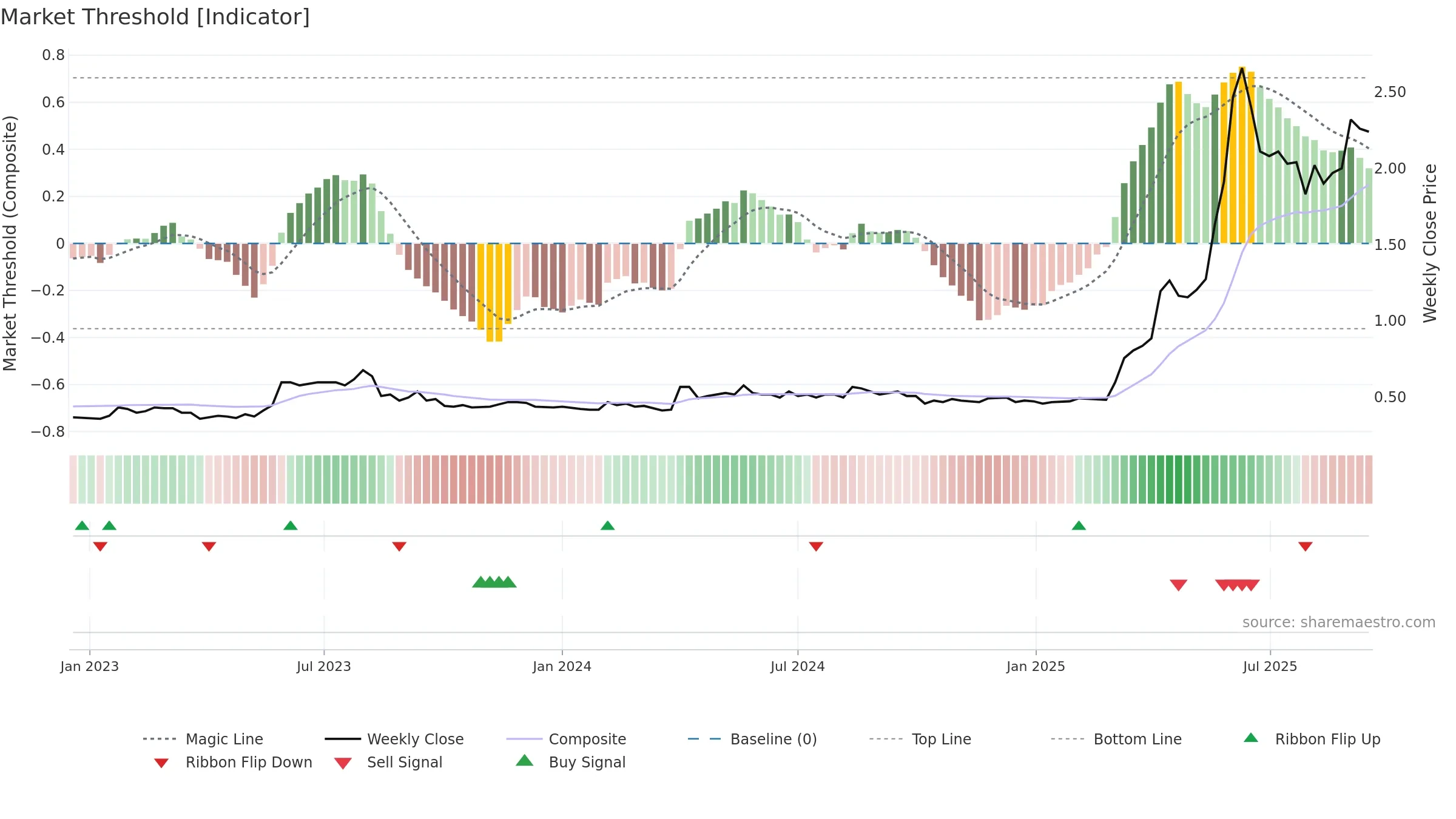Click the 2.50 right axis tick label
The width and height of the screenshot is (1456, 819).
[1390, 92]
